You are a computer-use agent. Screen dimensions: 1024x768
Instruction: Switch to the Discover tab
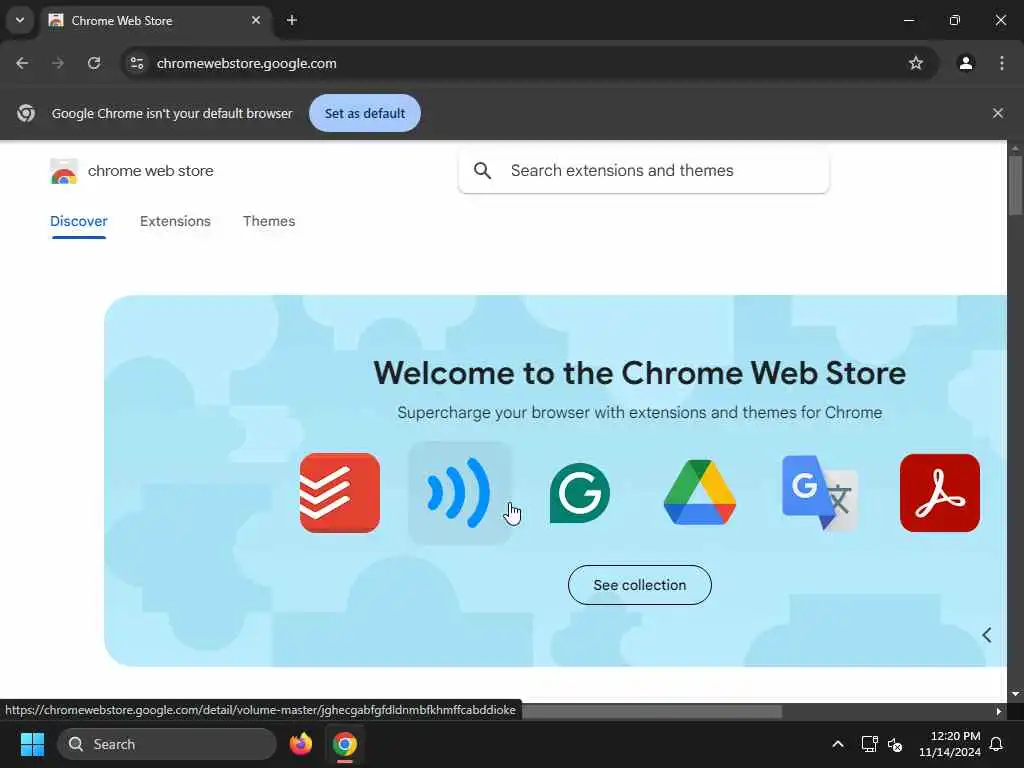coord(78,221)
